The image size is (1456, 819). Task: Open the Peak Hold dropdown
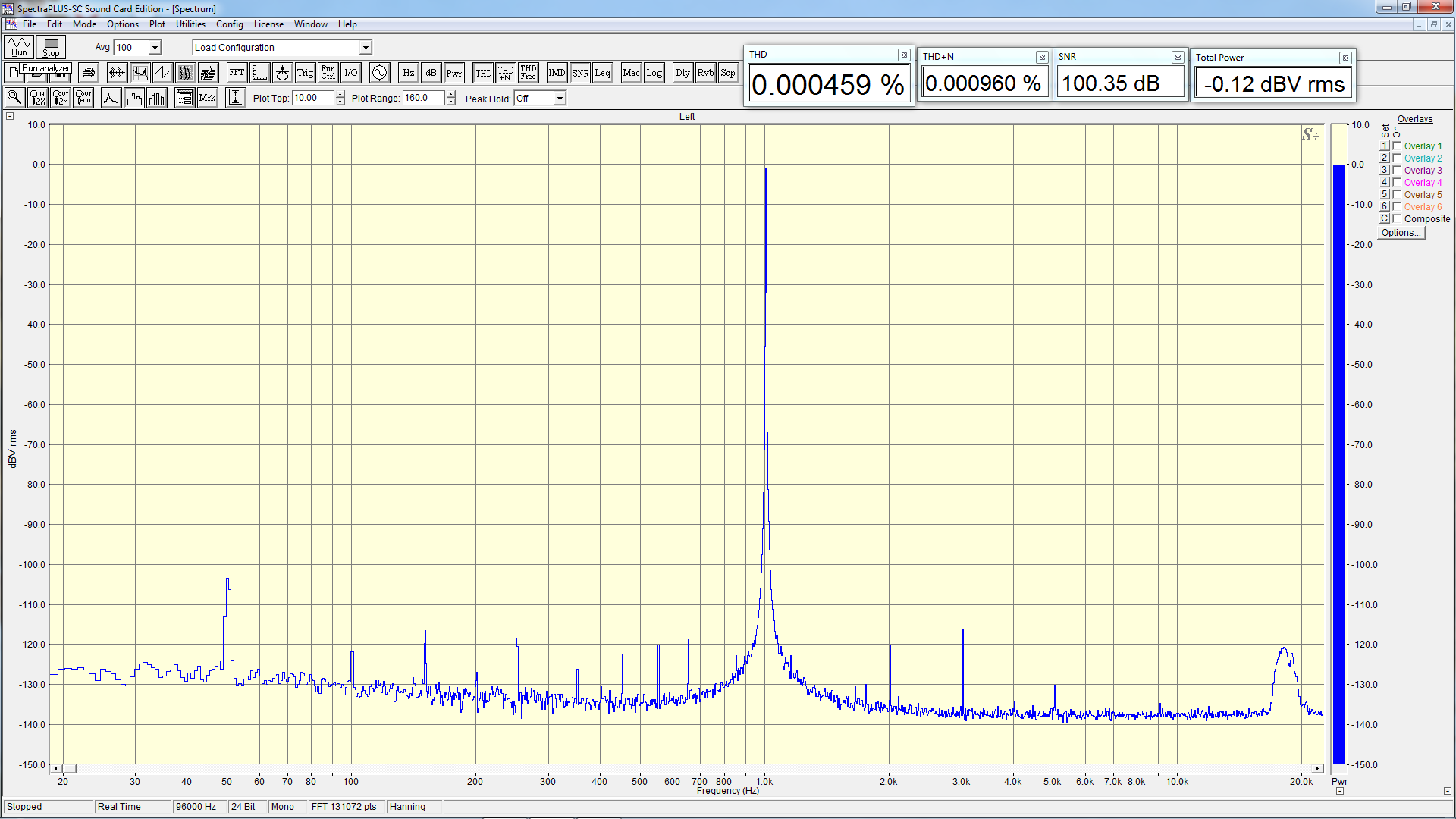tap(559, 99)
